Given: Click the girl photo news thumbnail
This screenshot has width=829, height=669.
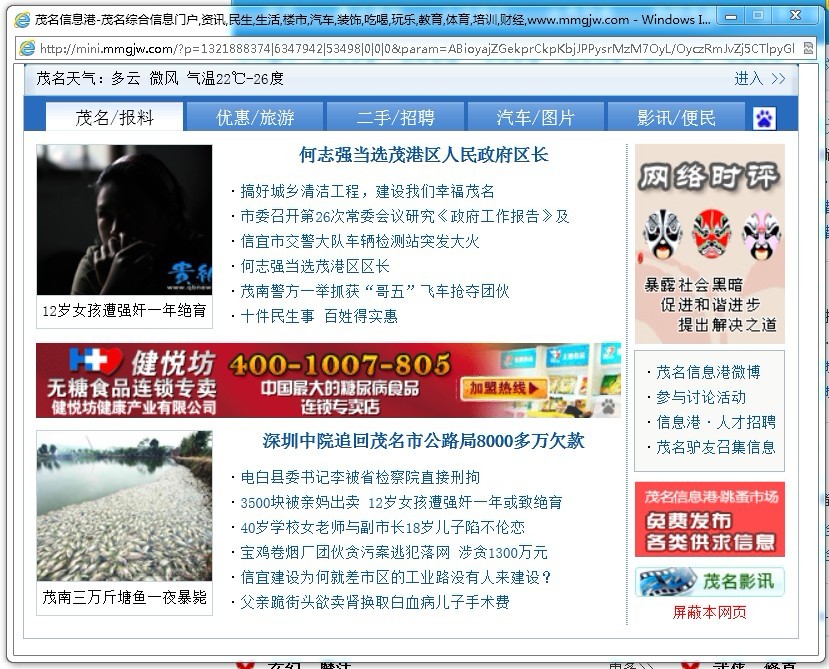Looking at the screenshot, I should point(124,220).
